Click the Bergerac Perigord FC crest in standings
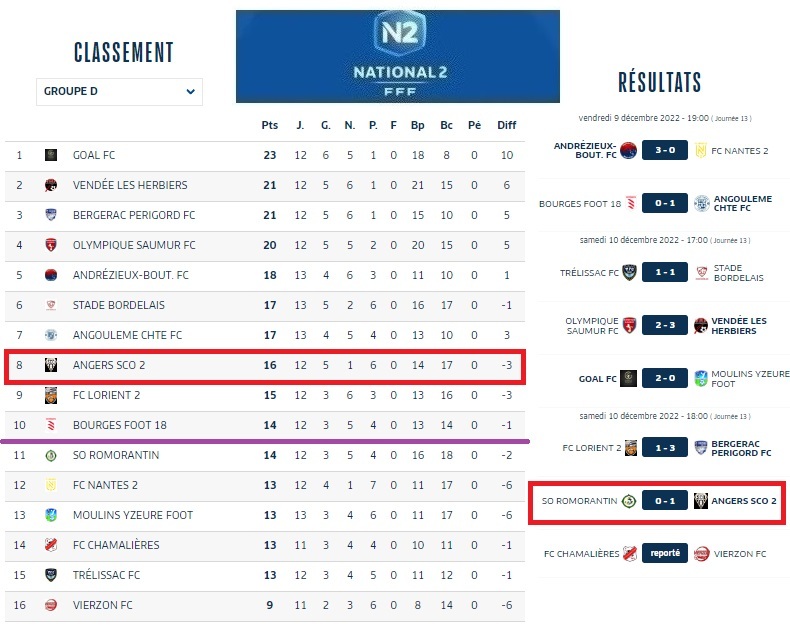The height and width of the screenshot is (639, 790). (x=51, y=215)
